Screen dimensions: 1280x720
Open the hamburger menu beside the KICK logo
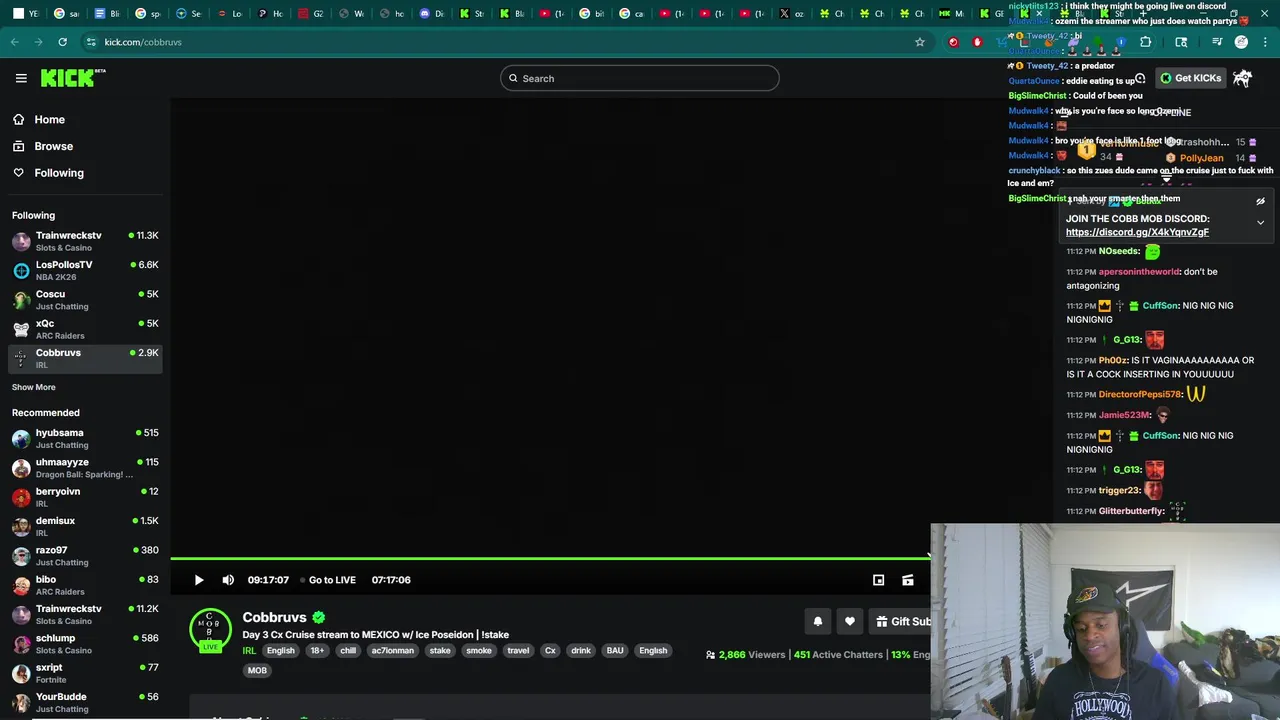pos(21,78)
